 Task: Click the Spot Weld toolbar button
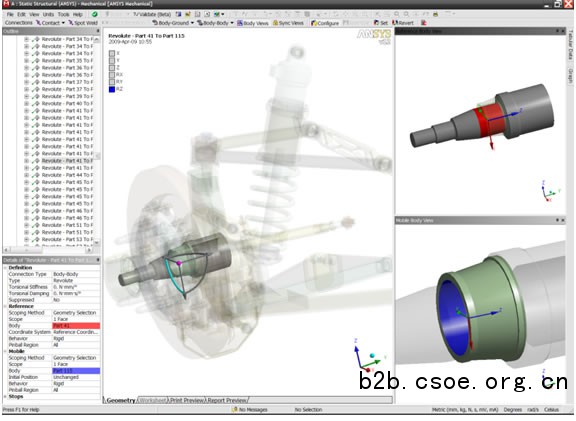pos(83,23)
